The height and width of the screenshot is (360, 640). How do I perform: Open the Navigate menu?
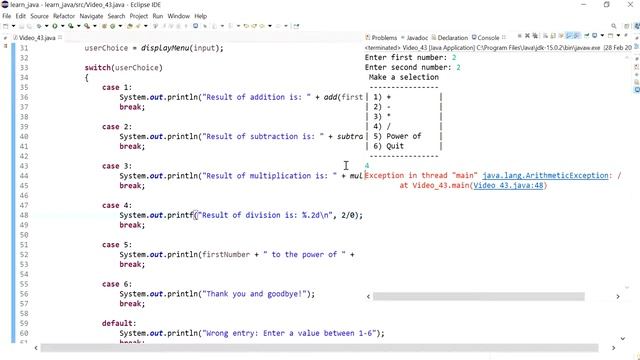pos(91,16)
